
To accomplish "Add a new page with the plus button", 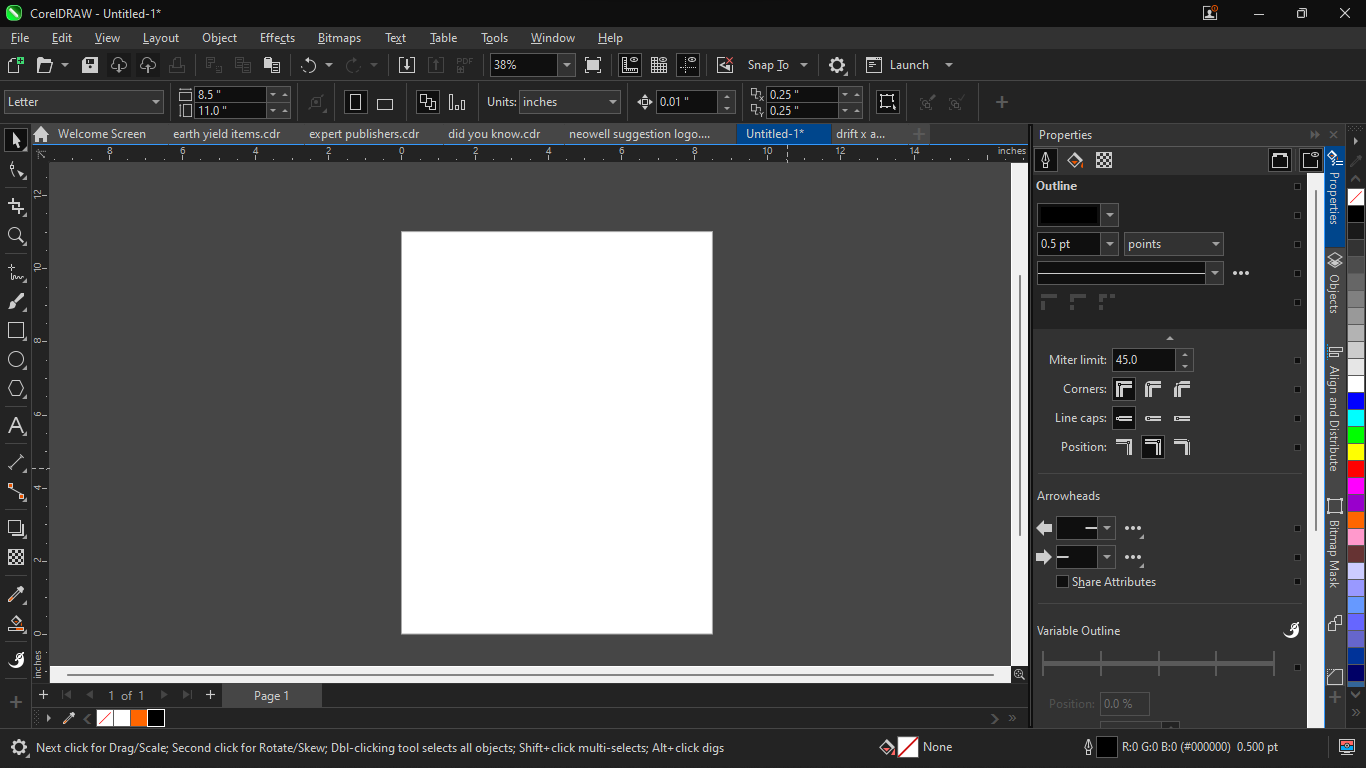I will (x=43, y=694).
